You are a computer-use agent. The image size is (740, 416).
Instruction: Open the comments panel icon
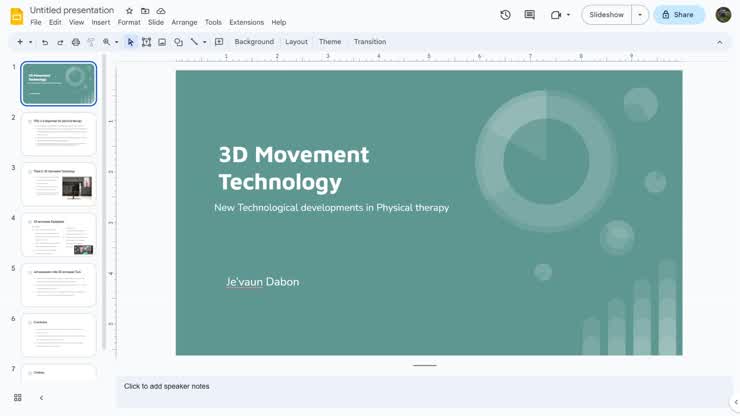(x=530, y=15)
